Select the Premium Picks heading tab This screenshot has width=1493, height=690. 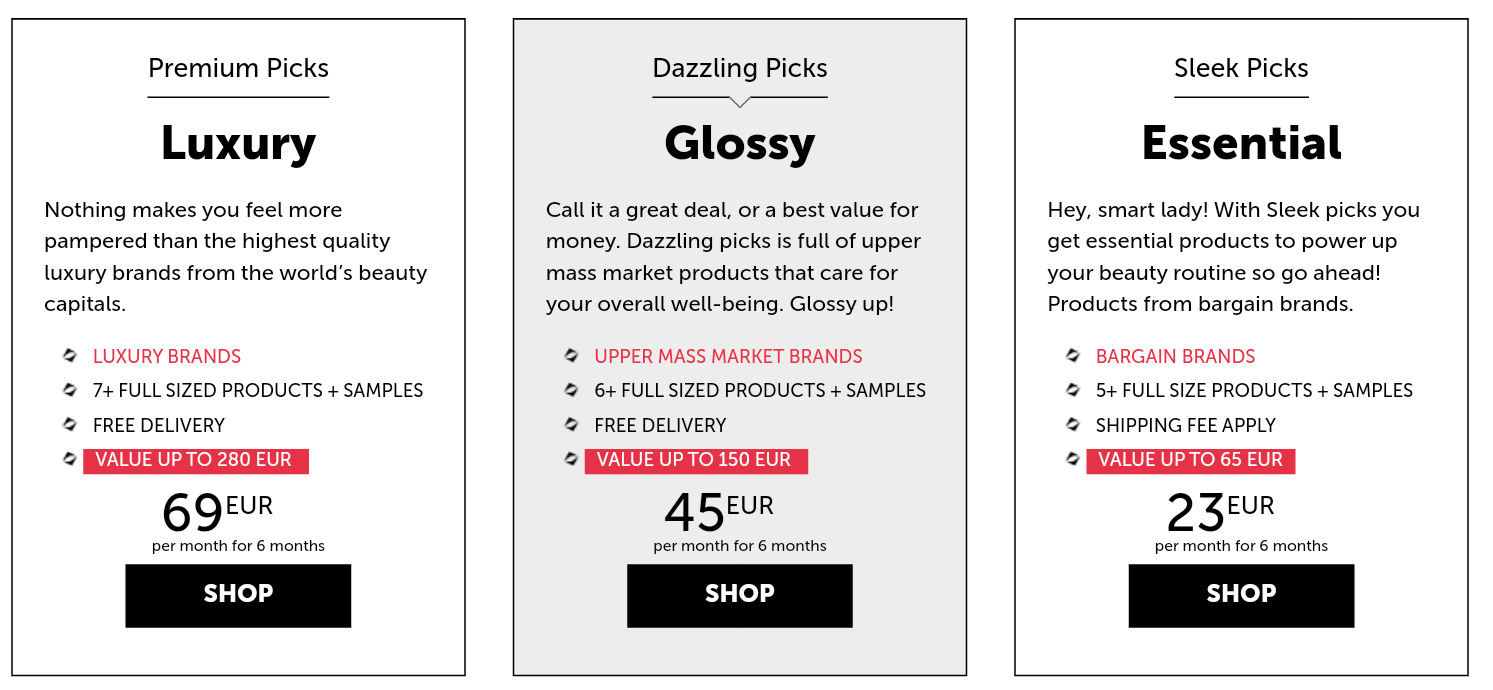tap(238, 68)
